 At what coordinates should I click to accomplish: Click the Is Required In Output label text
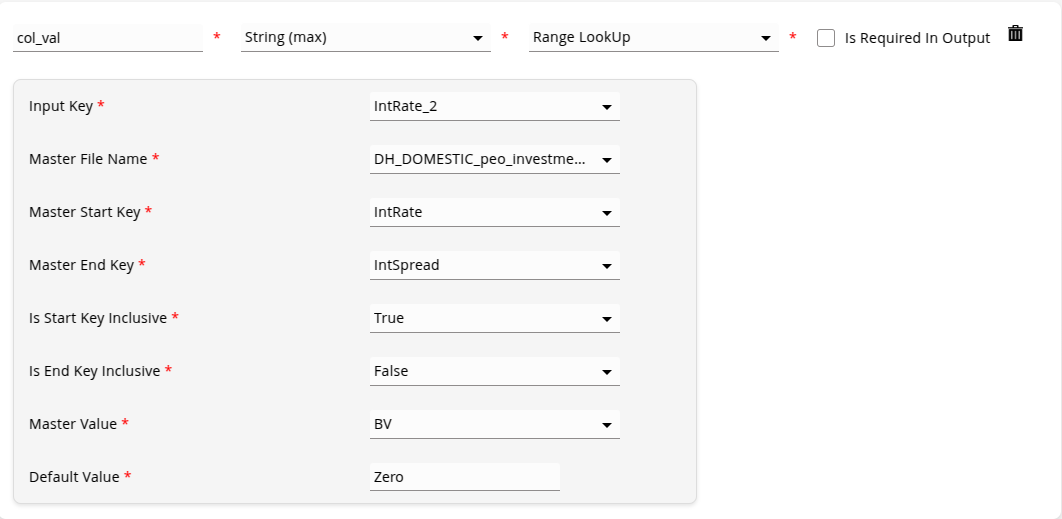[x=917, y=38]
